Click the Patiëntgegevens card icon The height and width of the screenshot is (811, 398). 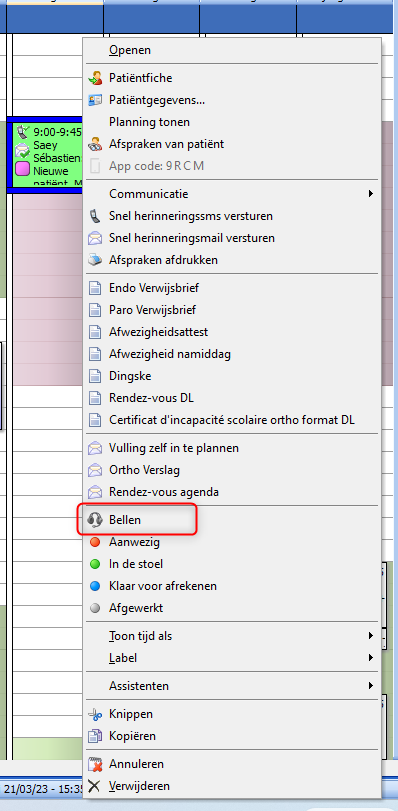(x=95, y=100)
